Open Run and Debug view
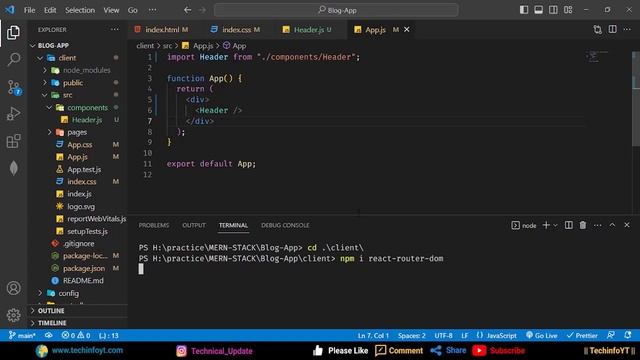The width and height of the screenshot is (640, 360). coord(13,114)
